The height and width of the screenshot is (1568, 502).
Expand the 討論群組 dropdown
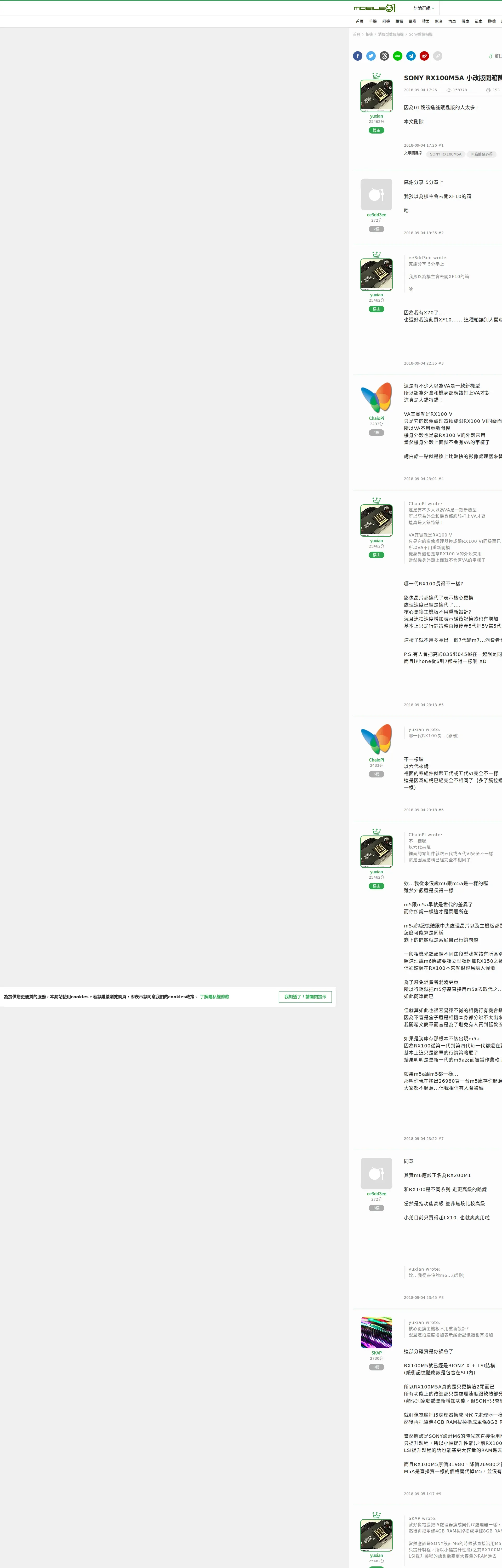pyautogui.click(x=424, y=9)
